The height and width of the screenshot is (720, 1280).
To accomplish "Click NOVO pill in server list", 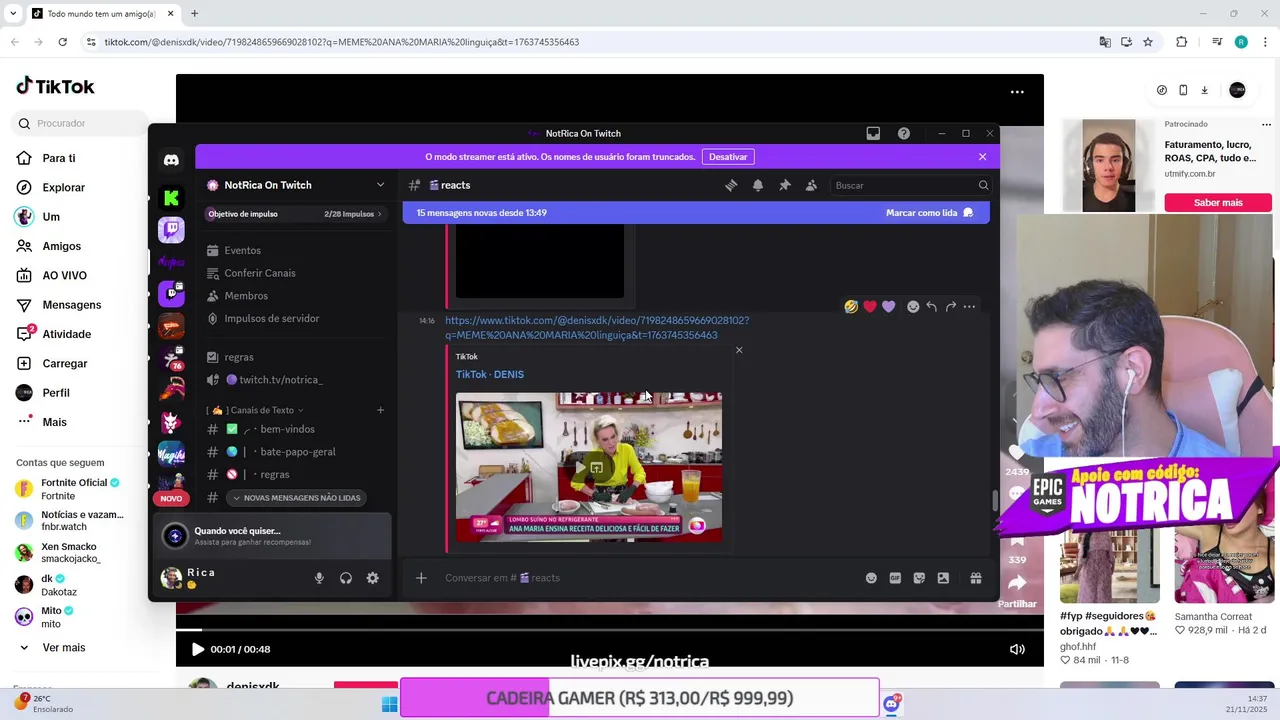I will (171, 498).
